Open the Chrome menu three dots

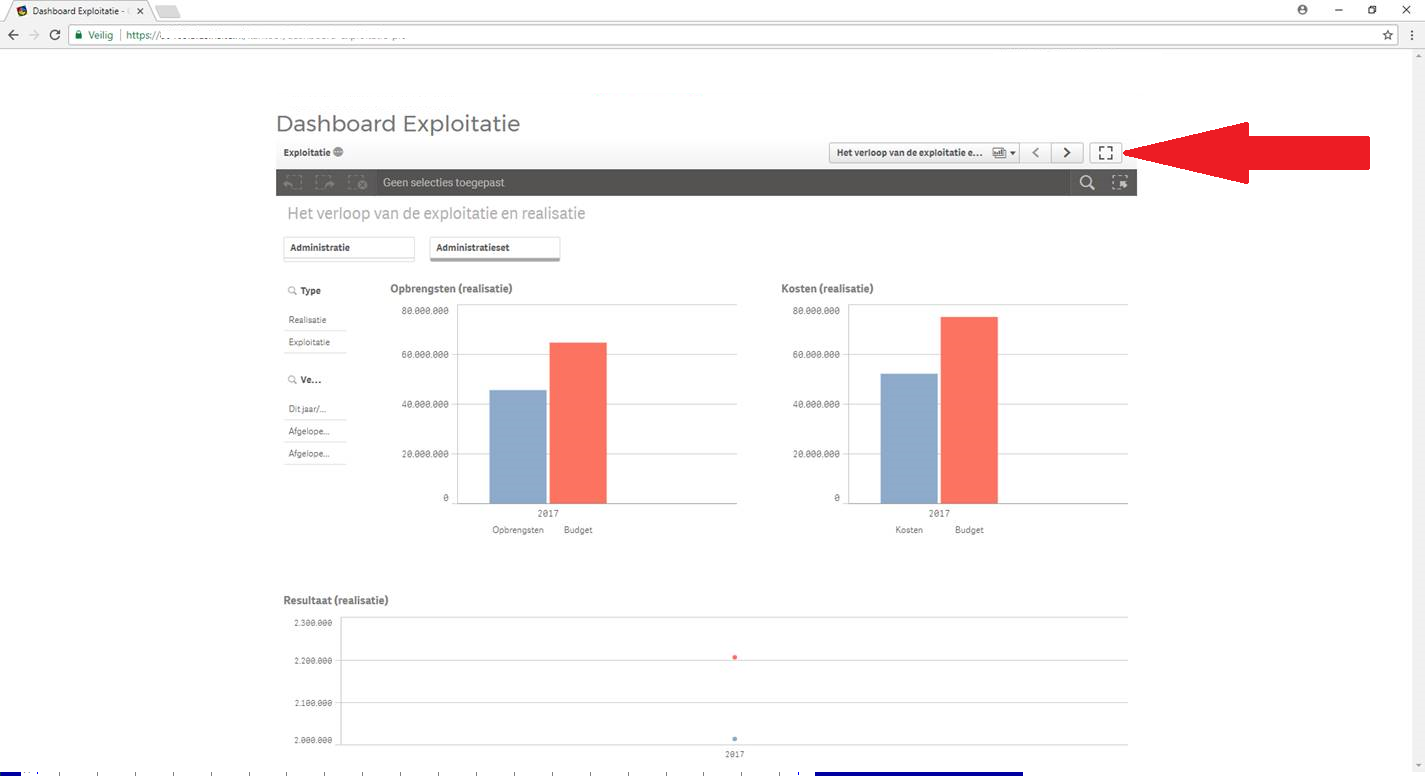(1413, 35)
